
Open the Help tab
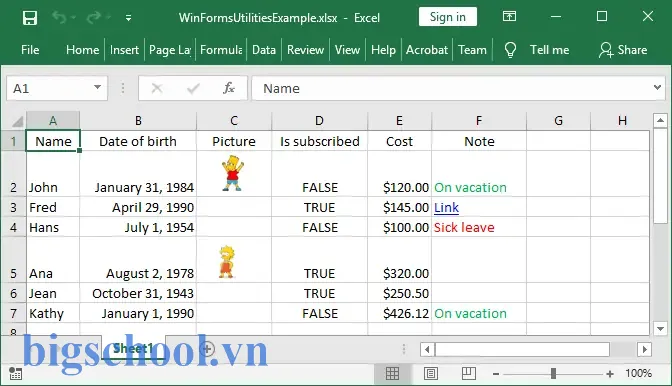tap(383, 50)
